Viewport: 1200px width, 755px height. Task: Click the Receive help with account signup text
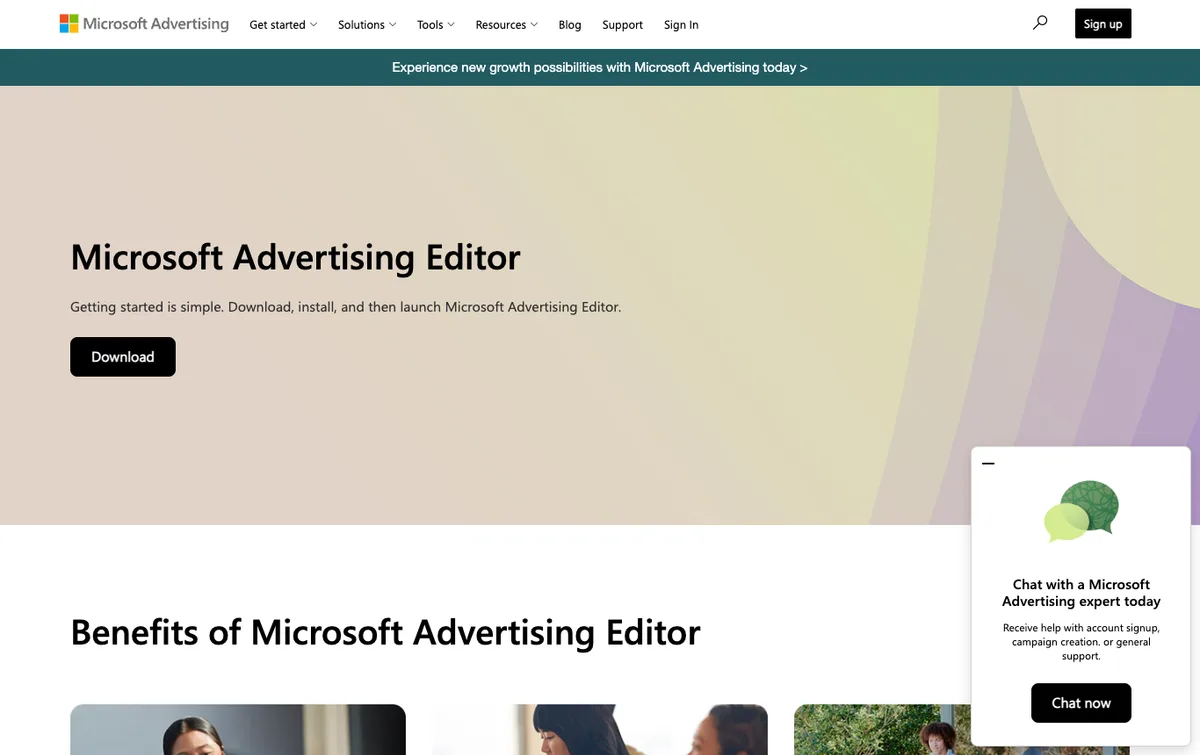pyautogui.click(x=1081, y=642)
